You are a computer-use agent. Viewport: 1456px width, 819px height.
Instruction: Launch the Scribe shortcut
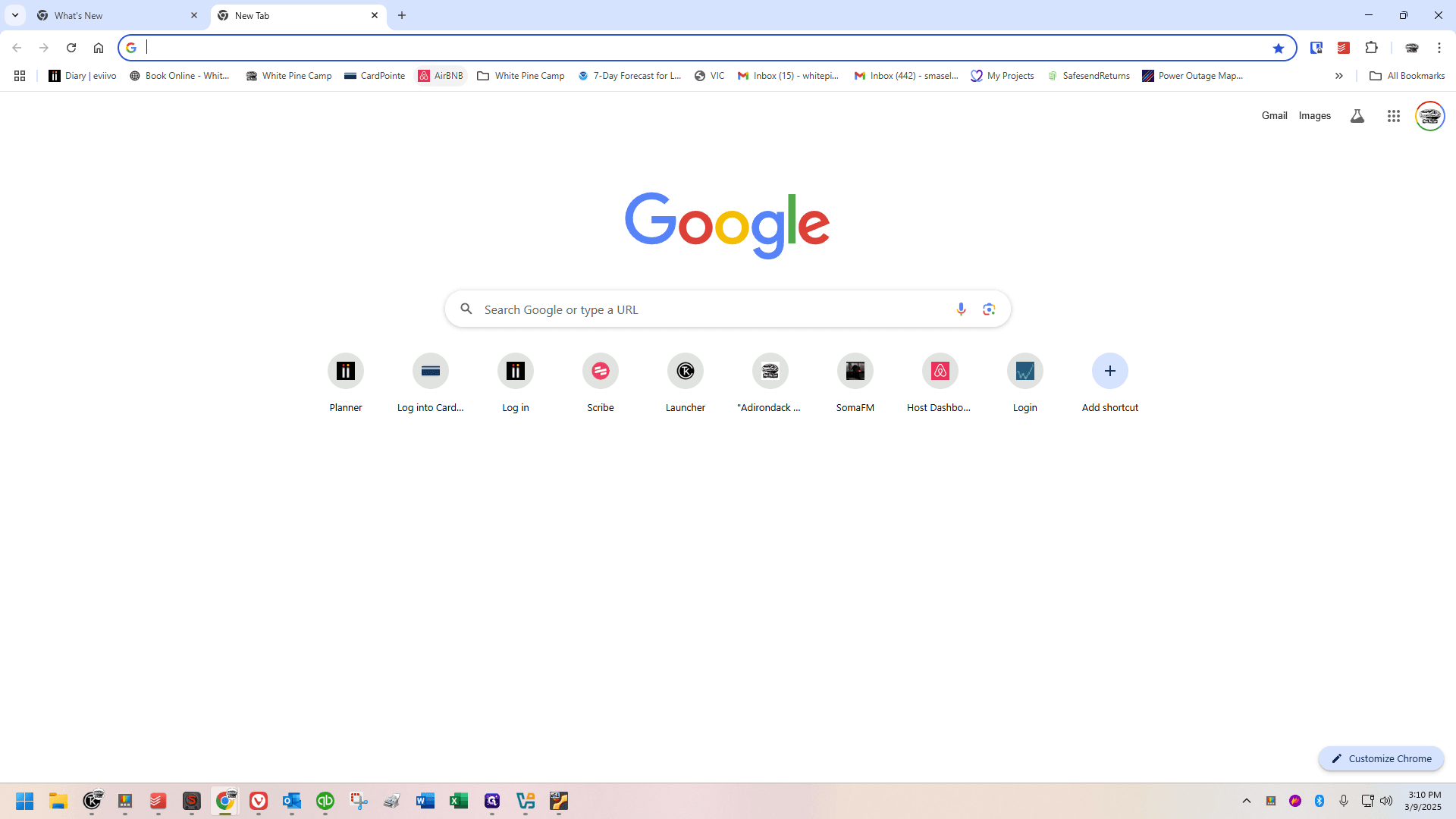click(601, 384)
